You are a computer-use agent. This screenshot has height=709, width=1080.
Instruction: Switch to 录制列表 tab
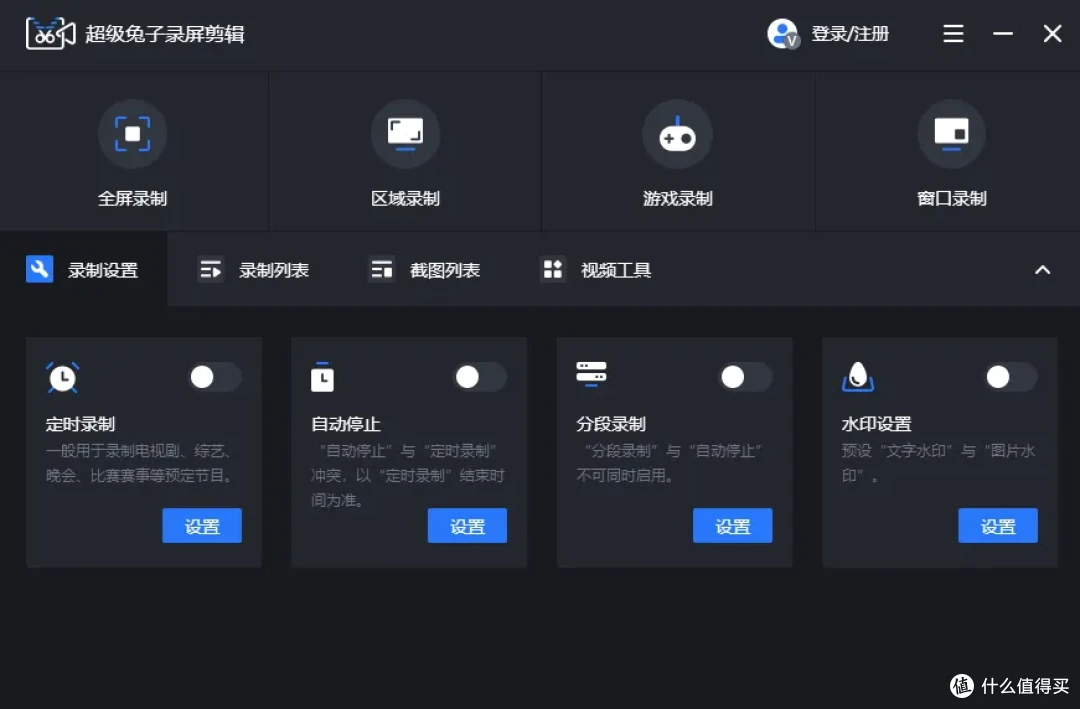click(253, 269)
